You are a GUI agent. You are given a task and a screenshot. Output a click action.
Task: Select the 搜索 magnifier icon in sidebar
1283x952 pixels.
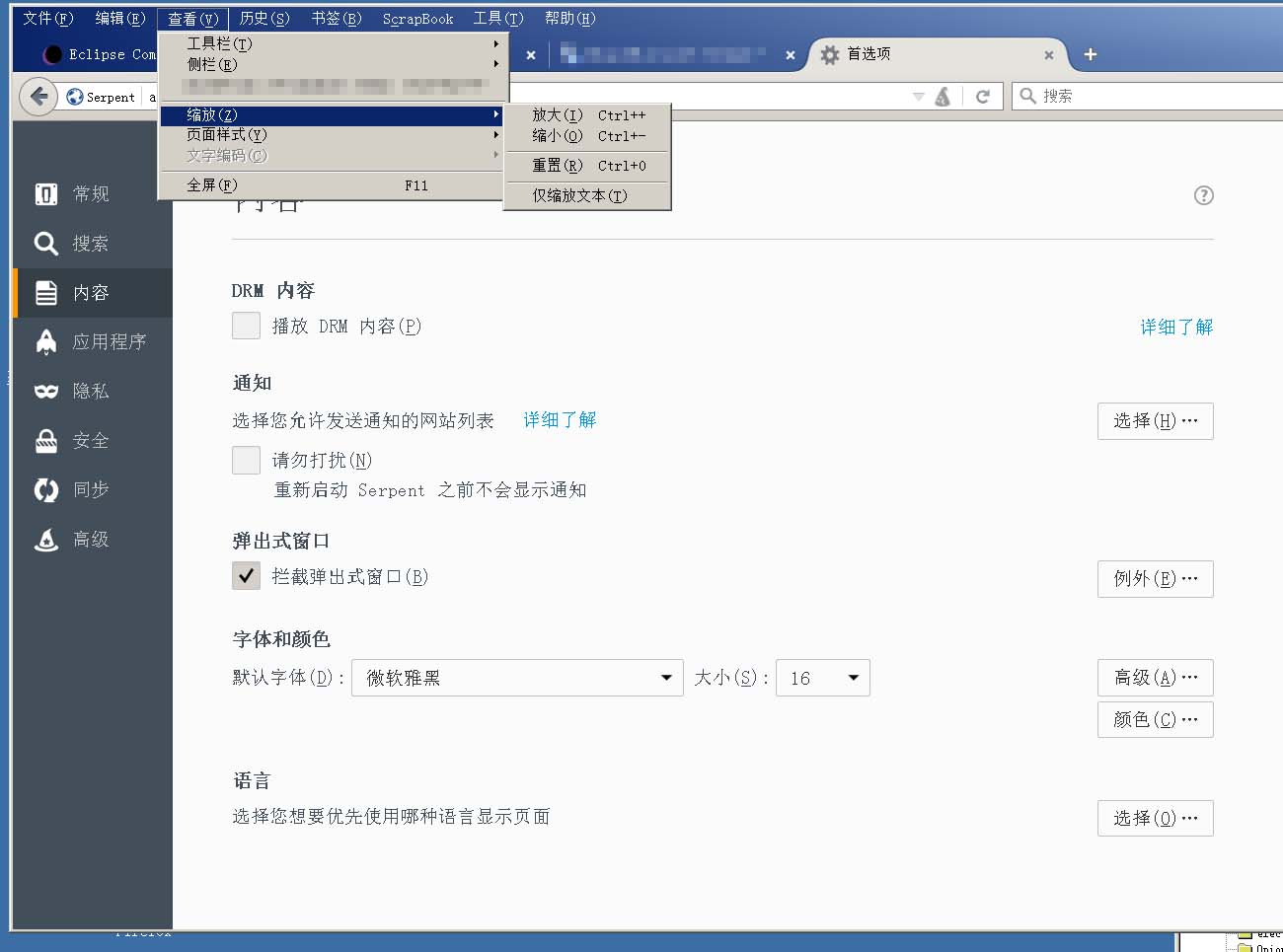click(46, 244)
